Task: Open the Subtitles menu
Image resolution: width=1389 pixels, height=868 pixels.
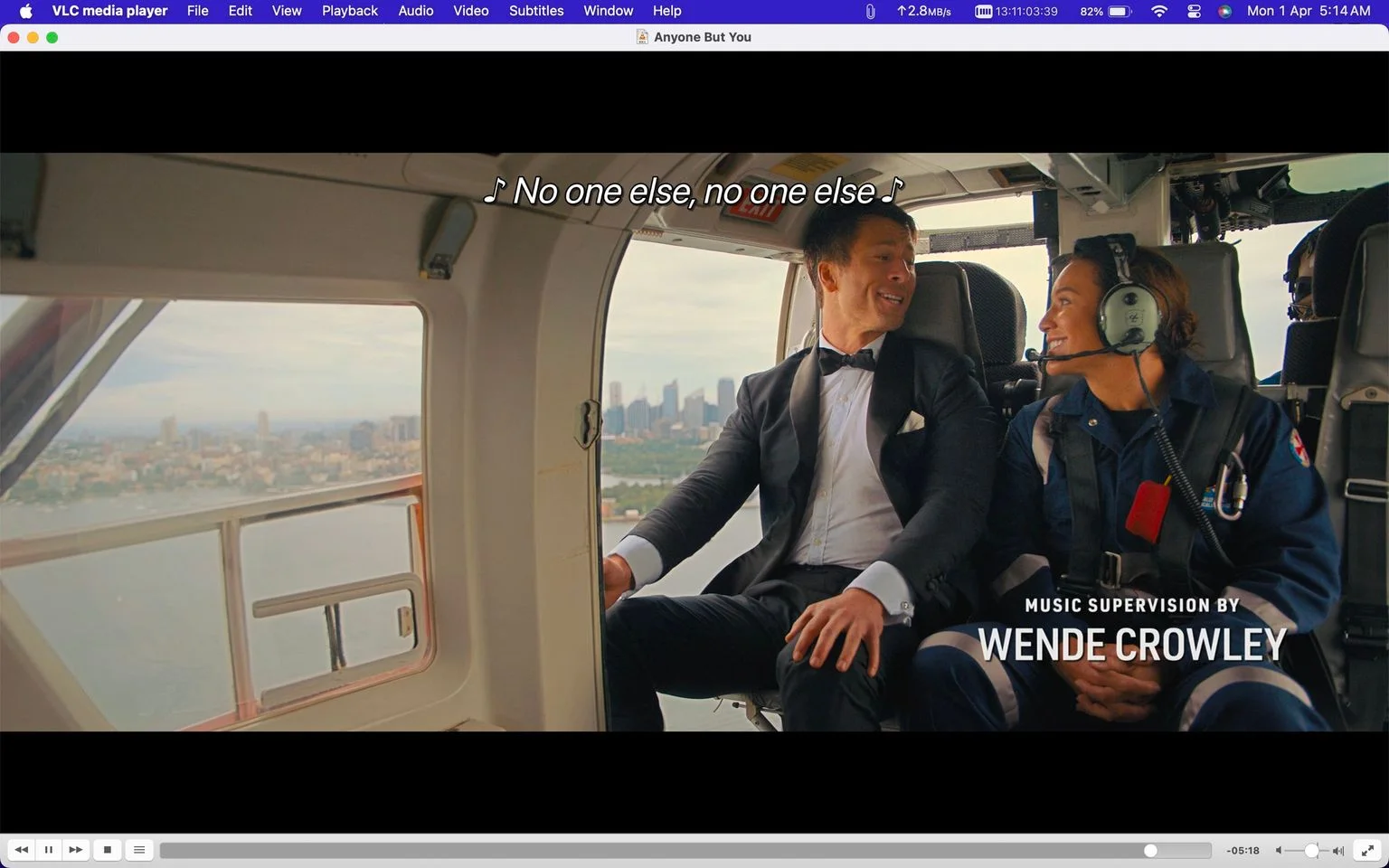Action: [x=536, y=11]
